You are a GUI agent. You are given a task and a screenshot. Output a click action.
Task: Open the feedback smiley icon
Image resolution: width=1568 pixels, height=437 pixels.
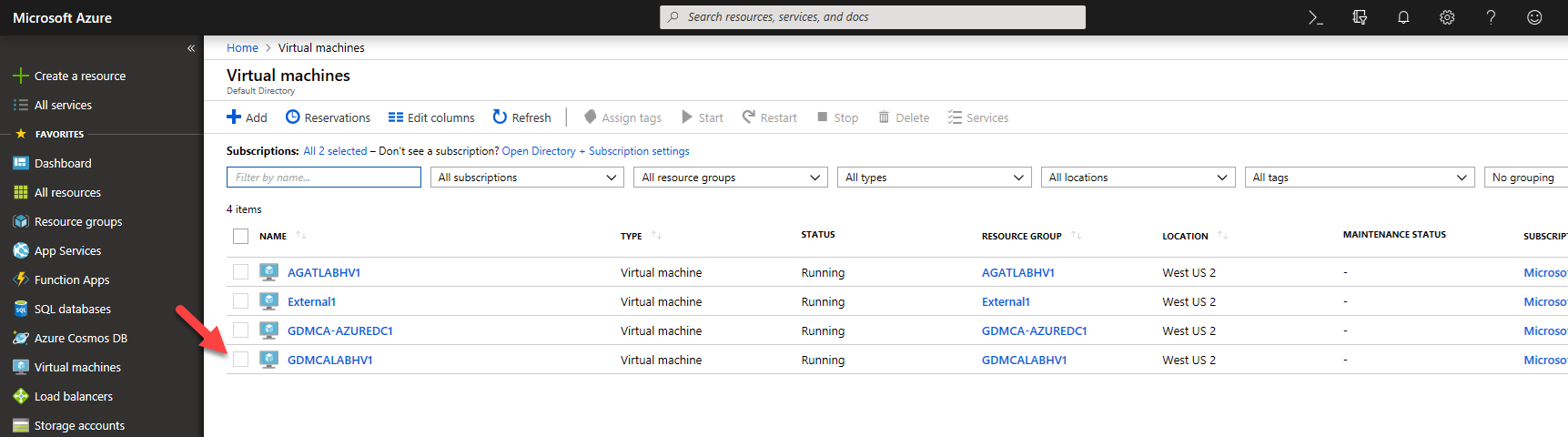coord(1534,17)
